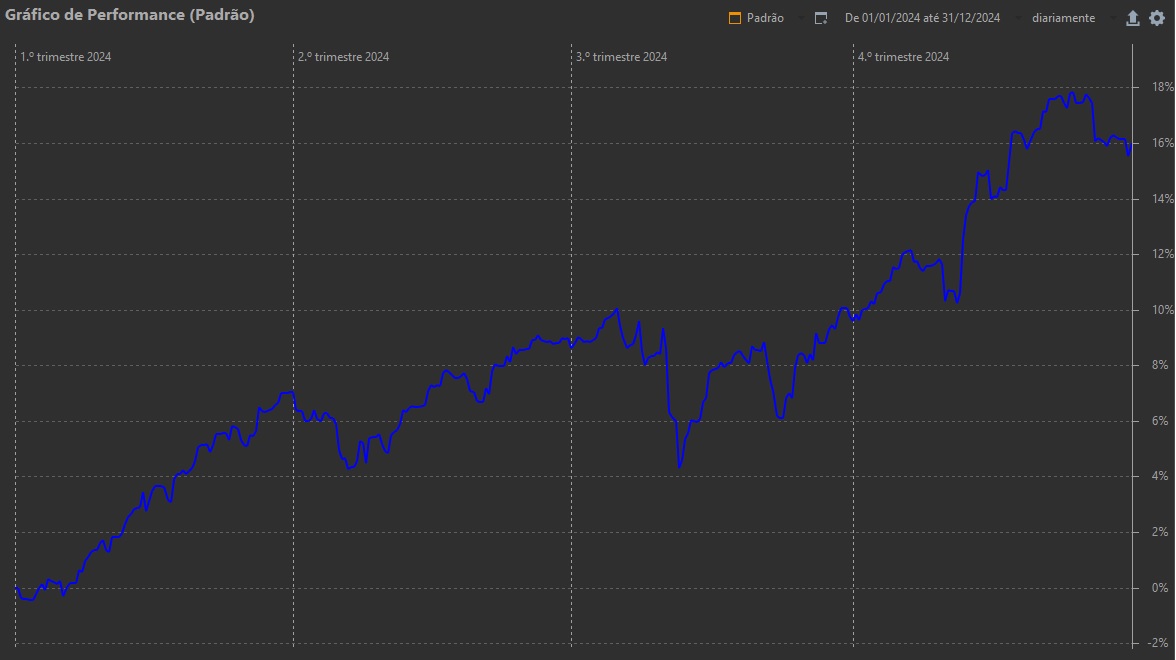
Task: Open the date range 01/01/2024 até 31/12/2024 selector
Action: pos(922,18)
